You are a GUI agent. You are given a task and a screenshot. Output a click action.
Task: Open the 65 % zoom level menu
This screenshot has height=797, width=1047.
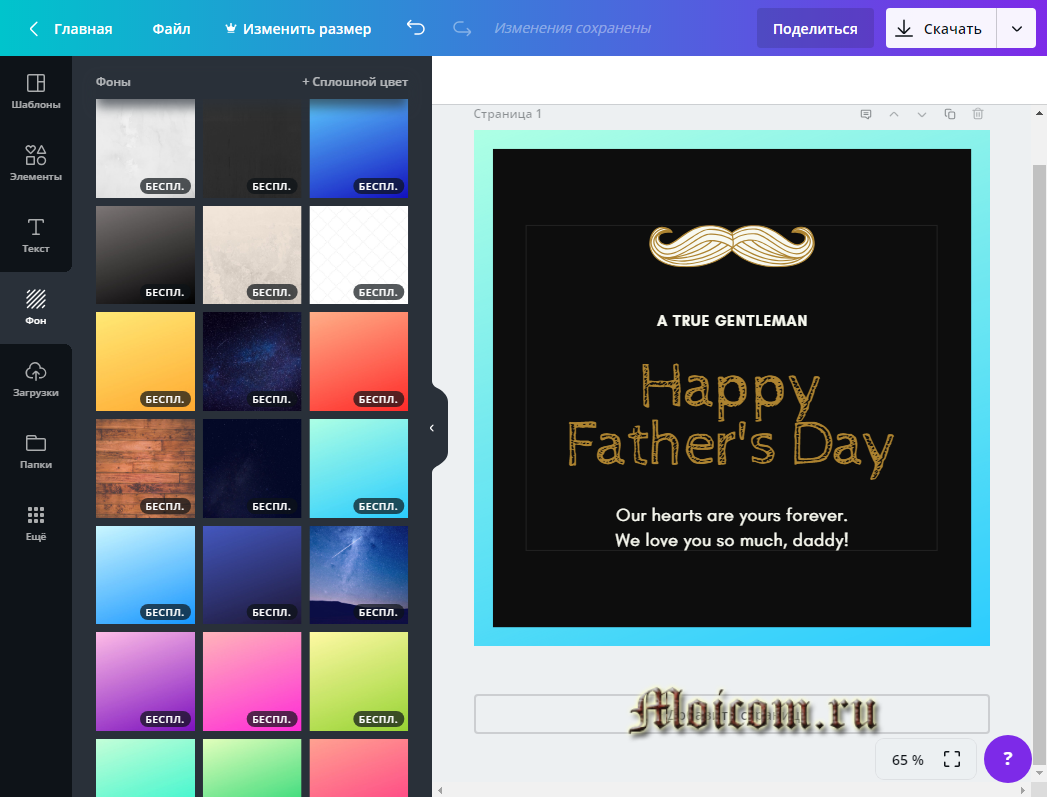click(908, 760)
